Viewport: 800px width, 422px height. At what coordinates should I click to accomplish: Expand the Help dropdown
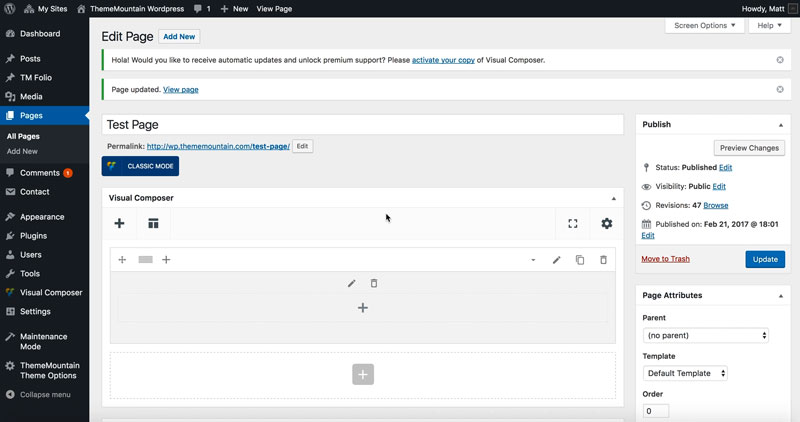click(x=769, y=26)
